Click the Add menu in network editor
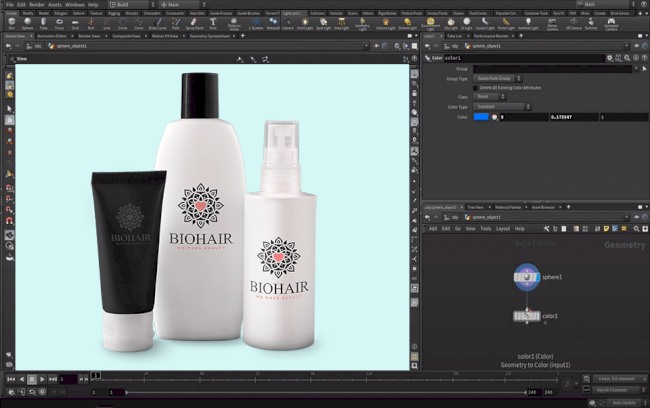This screenshot has height=408, width=650. pyautogui.click(x=433, y=228)
